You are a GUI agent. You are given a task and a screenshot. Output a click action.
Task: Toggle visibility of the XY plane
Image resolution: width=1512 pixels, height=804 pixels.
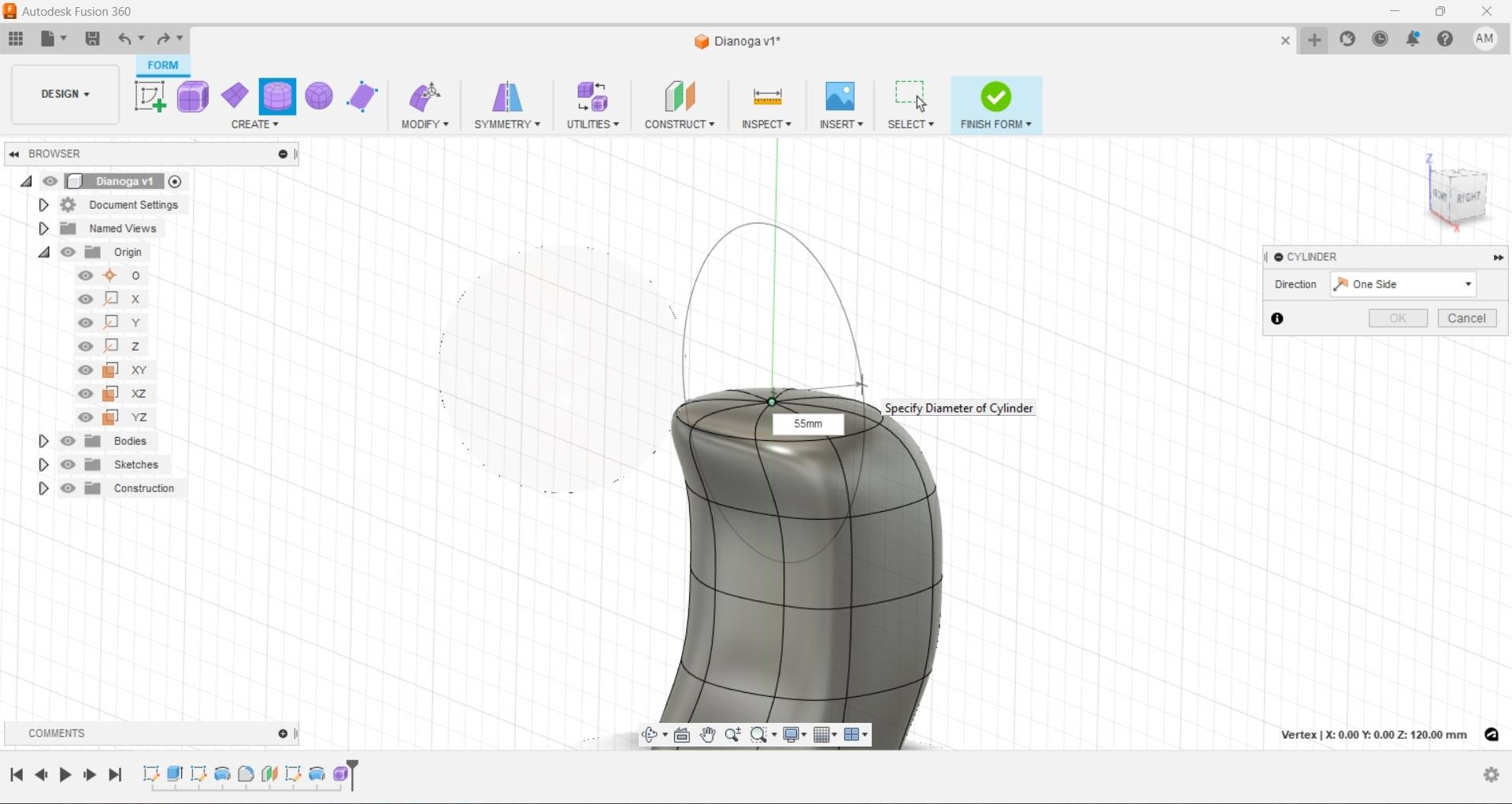pyautogui.click(x=85, y=370)
